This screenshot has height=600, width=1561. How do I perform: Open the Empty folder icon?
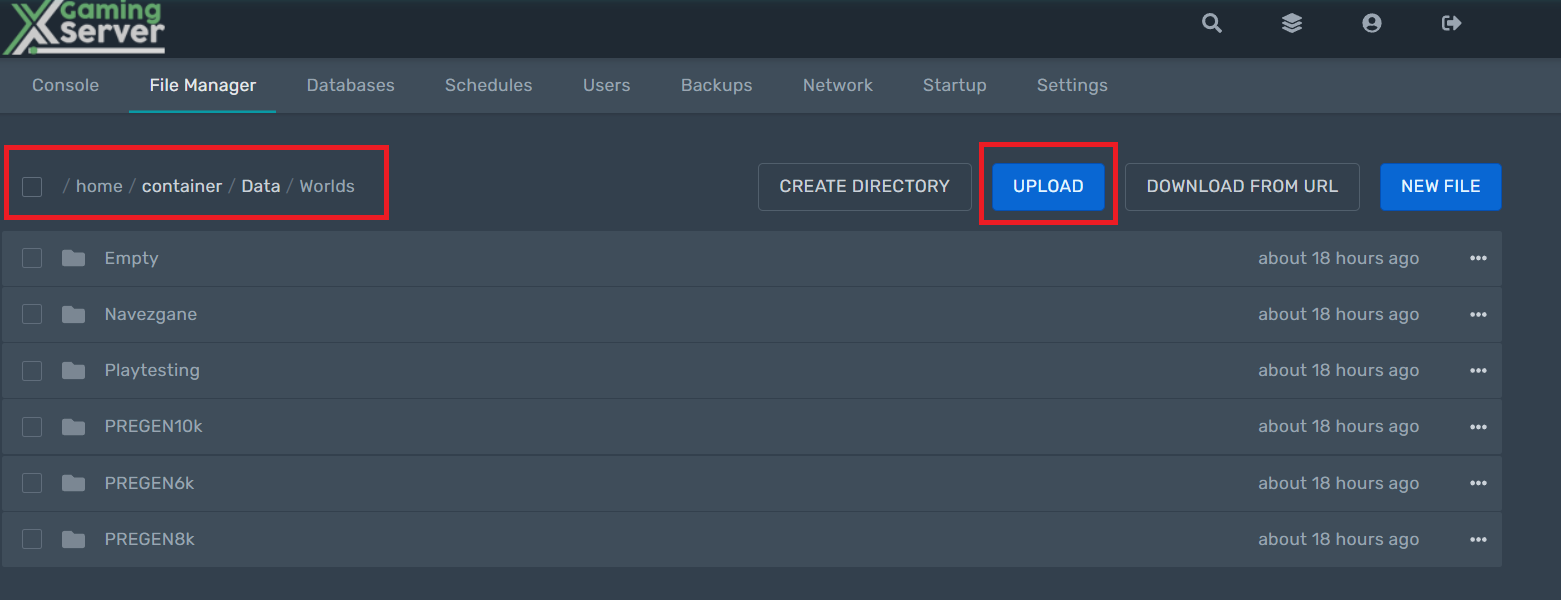tap(73, 258)
